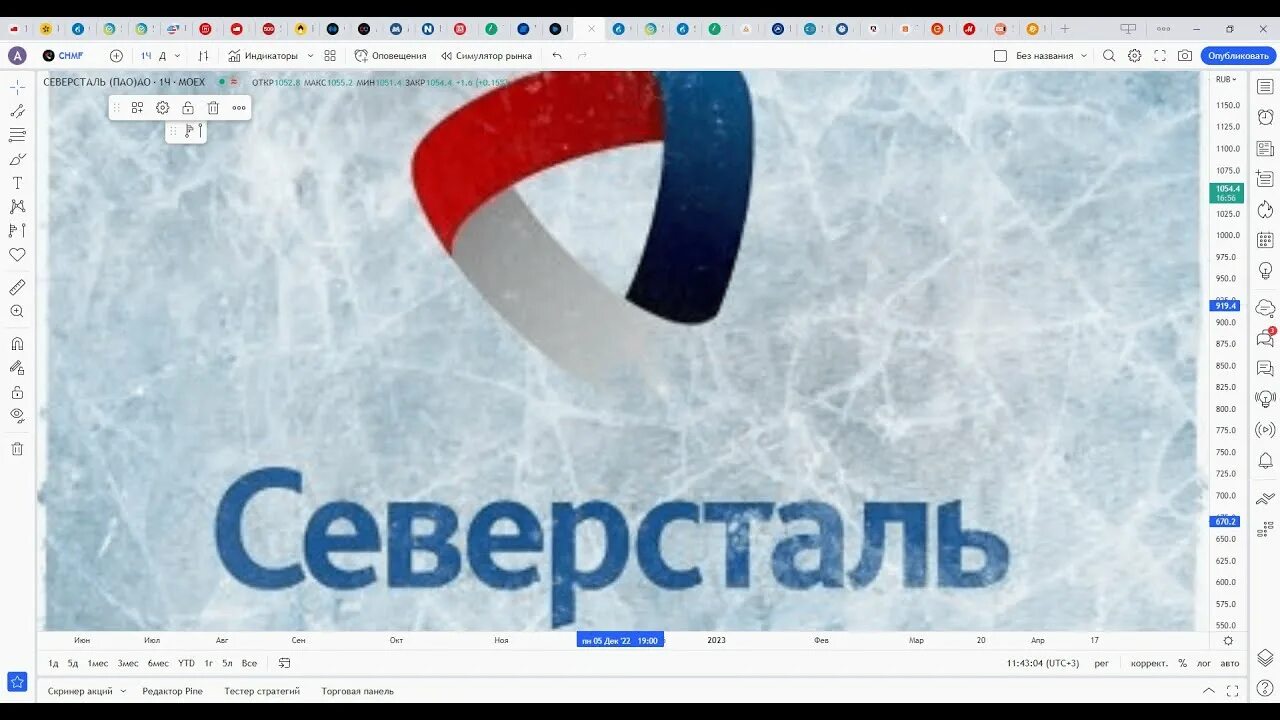Open public chats cloud icon
Image resolution: width=1280 pixels, height=720 pixels.
pyautogui.click(x=1265, y=307)
